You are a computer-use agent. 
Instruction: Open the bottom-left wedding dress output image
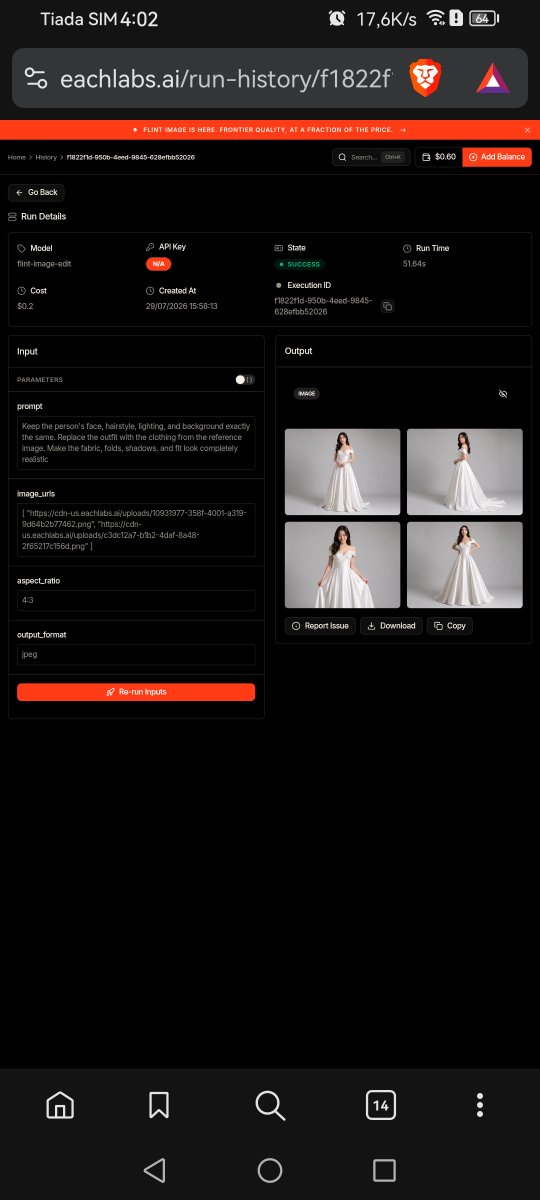[342, 565]
